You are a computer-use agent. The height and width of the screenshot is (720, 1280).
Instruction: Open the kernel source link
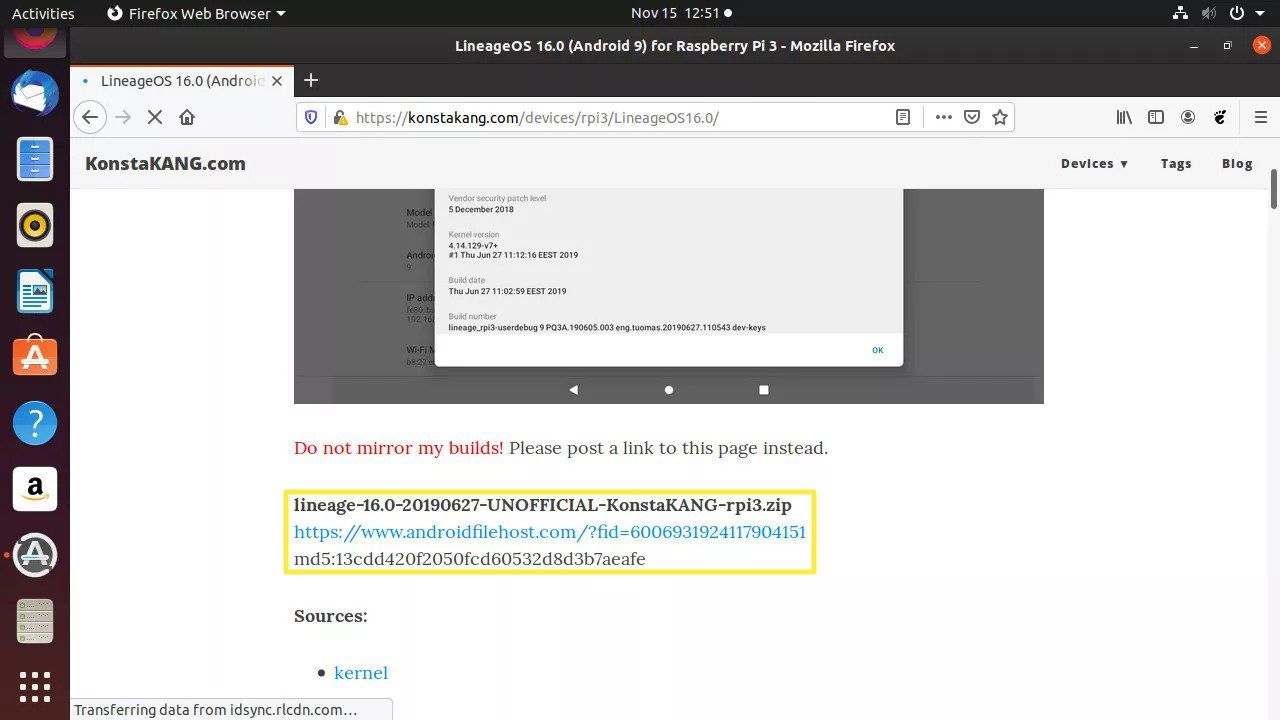(361, 673)
